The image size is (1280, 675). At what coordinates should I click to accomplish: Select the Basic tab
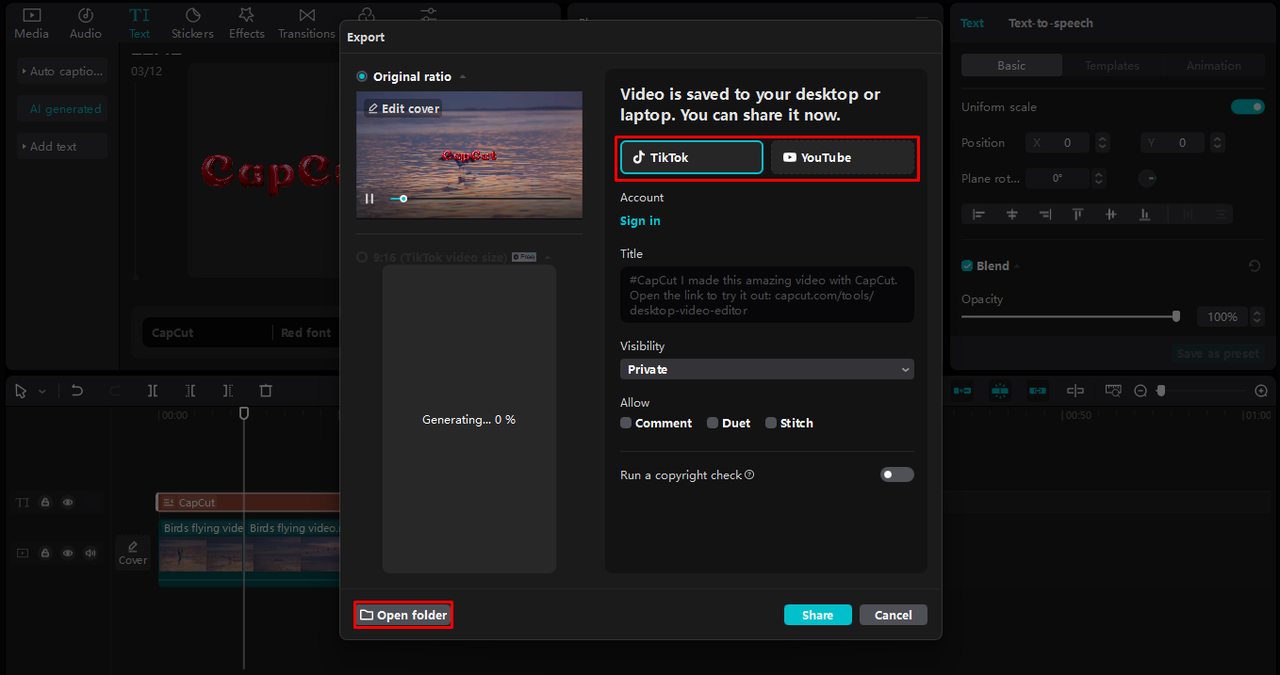coord(1011,66)
